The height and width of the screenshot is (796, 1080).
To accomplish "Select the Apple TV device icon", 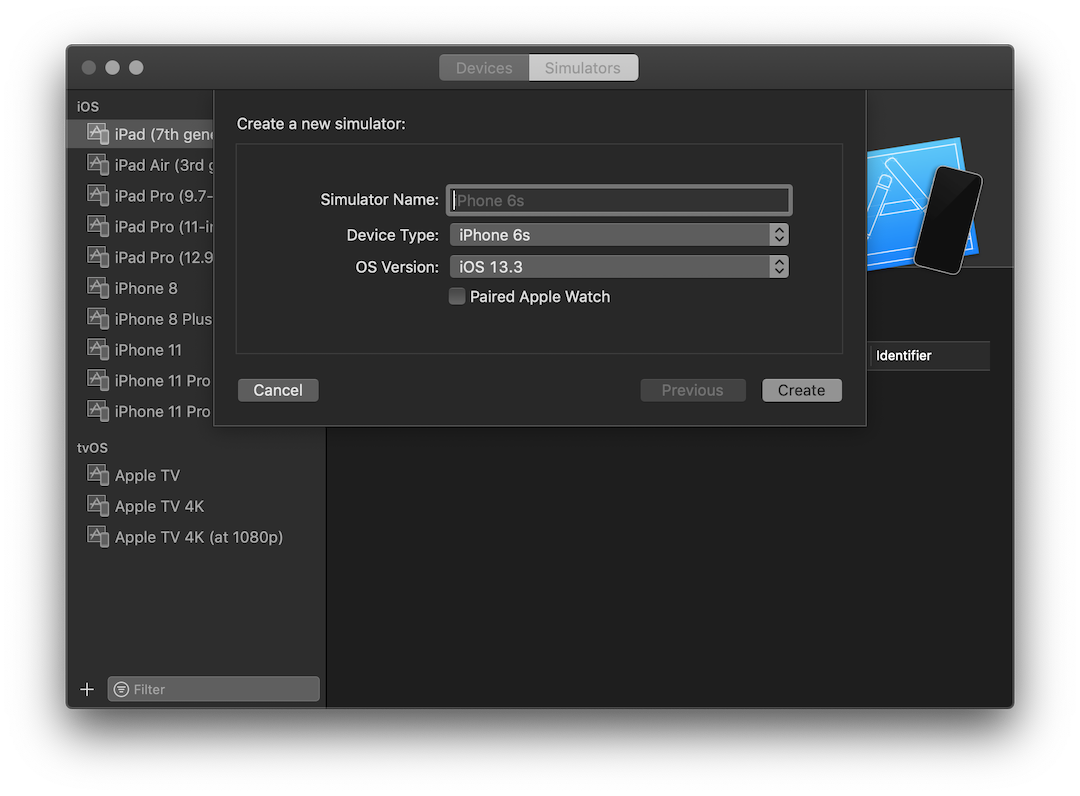I will (x=97, y=474).
